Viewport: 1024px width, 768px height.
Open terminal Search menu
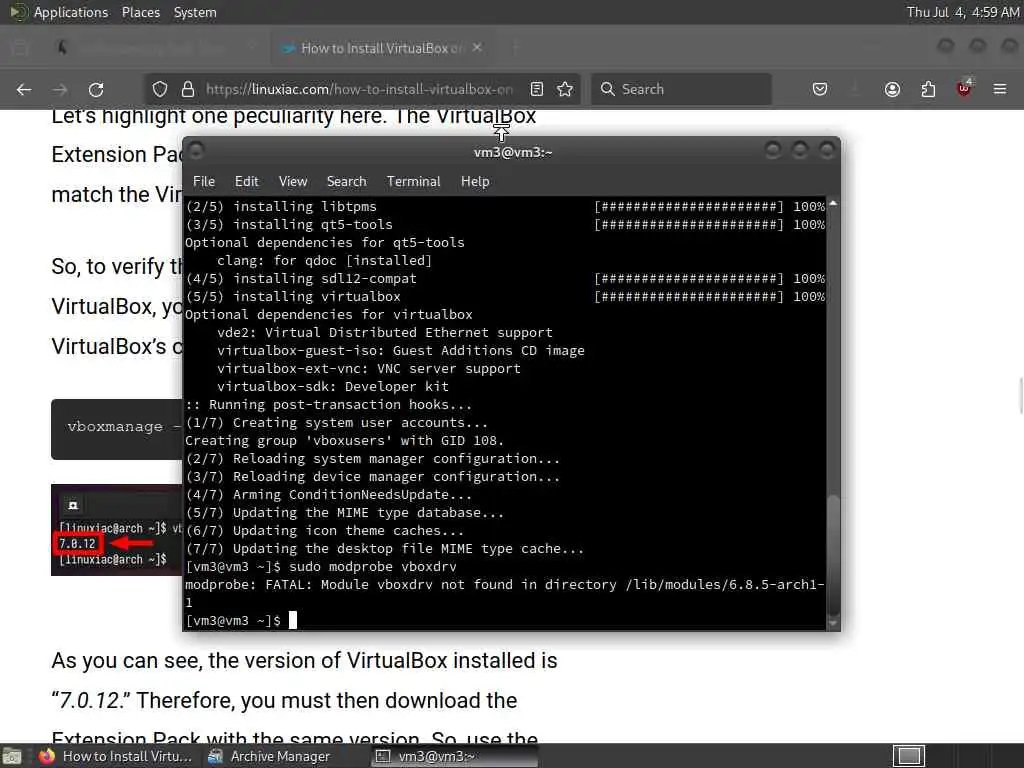click(x=346, y=182)
